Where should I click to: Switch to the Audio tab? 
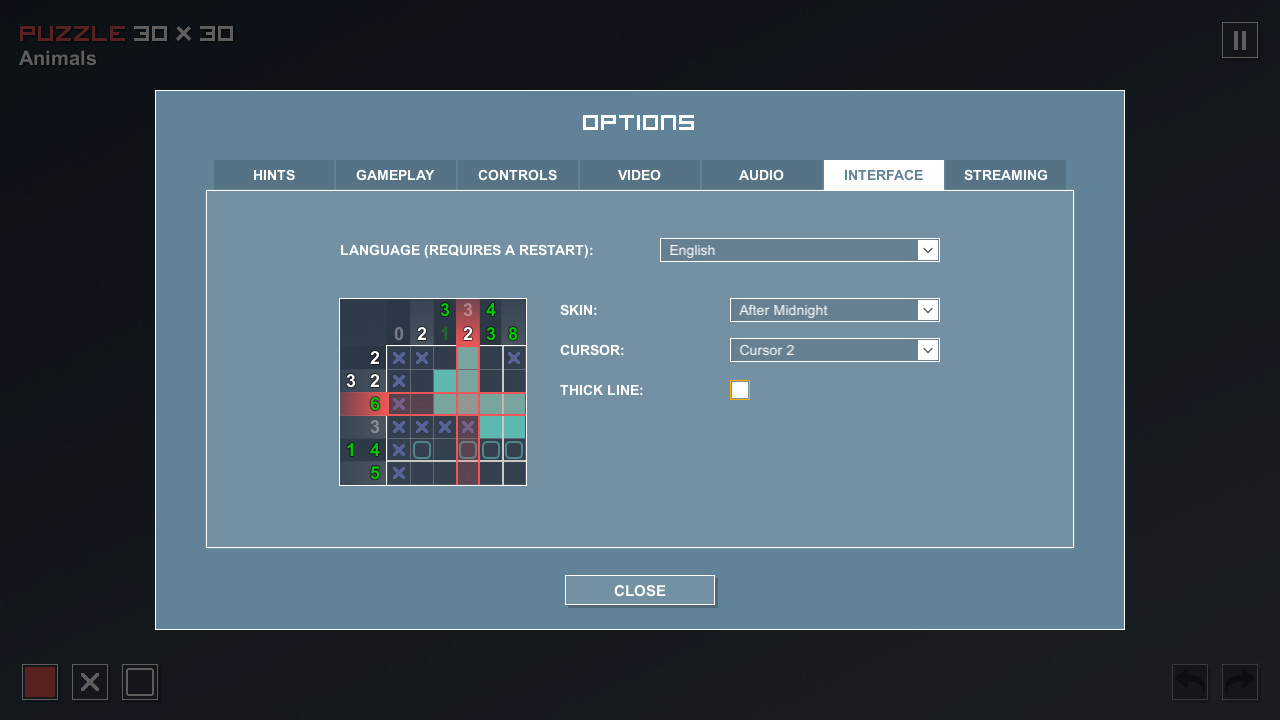coord(761,174)
